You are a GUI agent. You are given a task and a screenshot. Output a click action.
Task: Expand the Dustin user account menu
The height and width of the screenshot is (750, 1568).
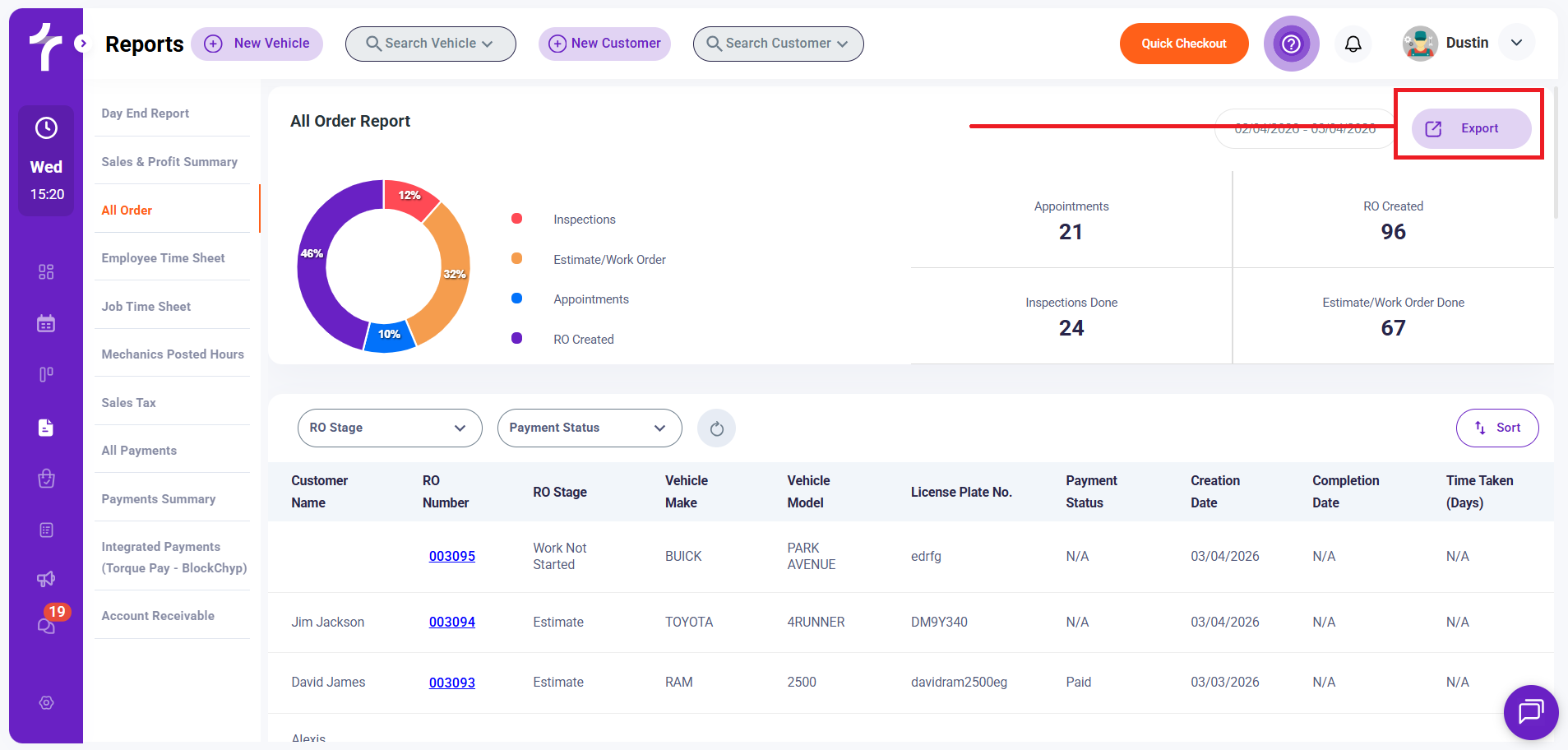1516,43
